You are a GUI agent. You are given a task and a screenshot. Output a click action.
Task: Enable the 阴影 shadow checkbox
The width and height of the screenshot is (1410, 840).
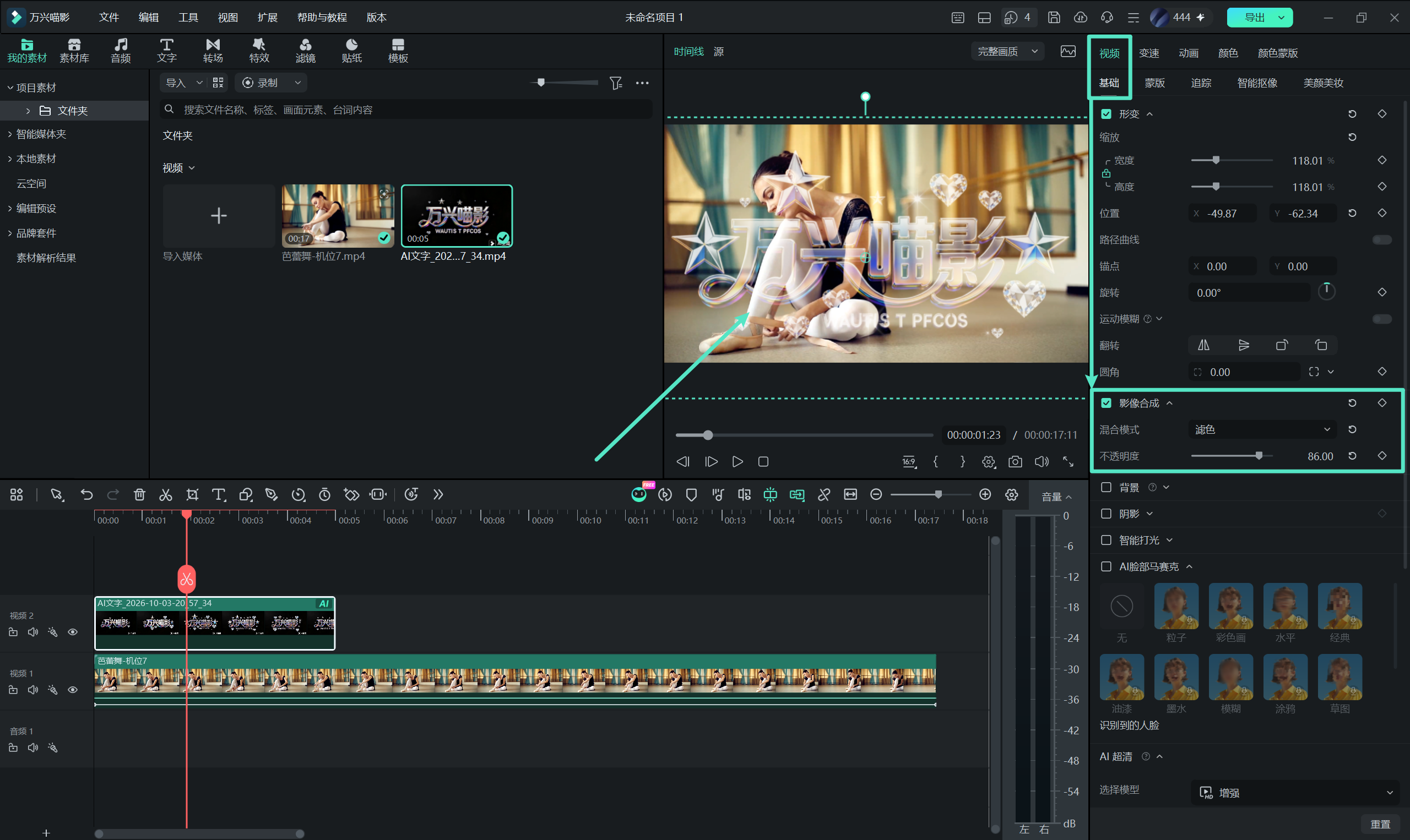(1107, 514)
